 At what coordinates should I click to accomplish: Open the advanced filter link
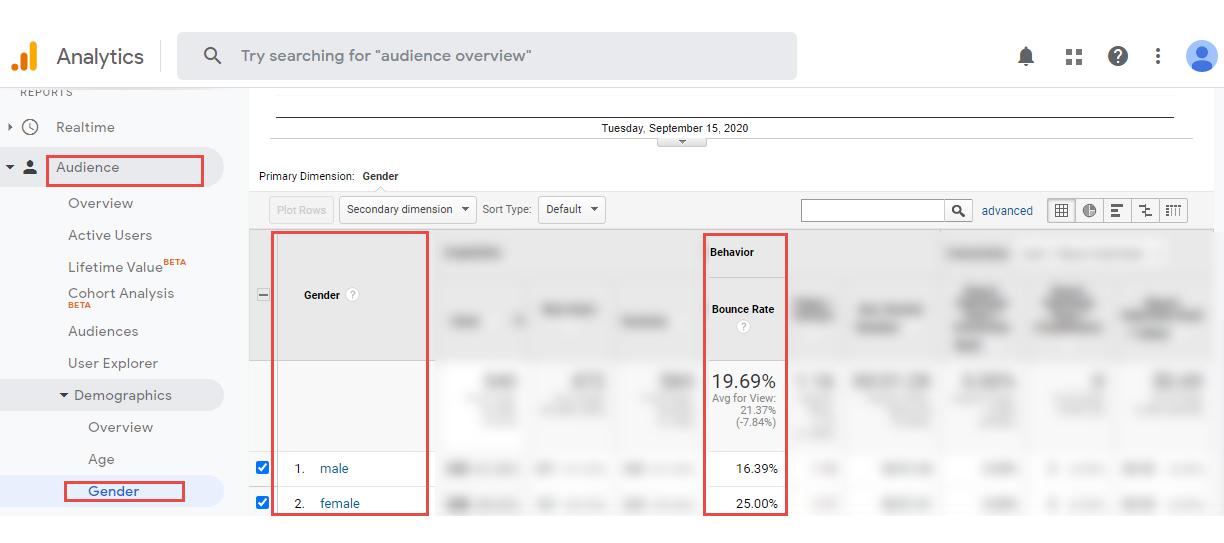(1007, 210)
